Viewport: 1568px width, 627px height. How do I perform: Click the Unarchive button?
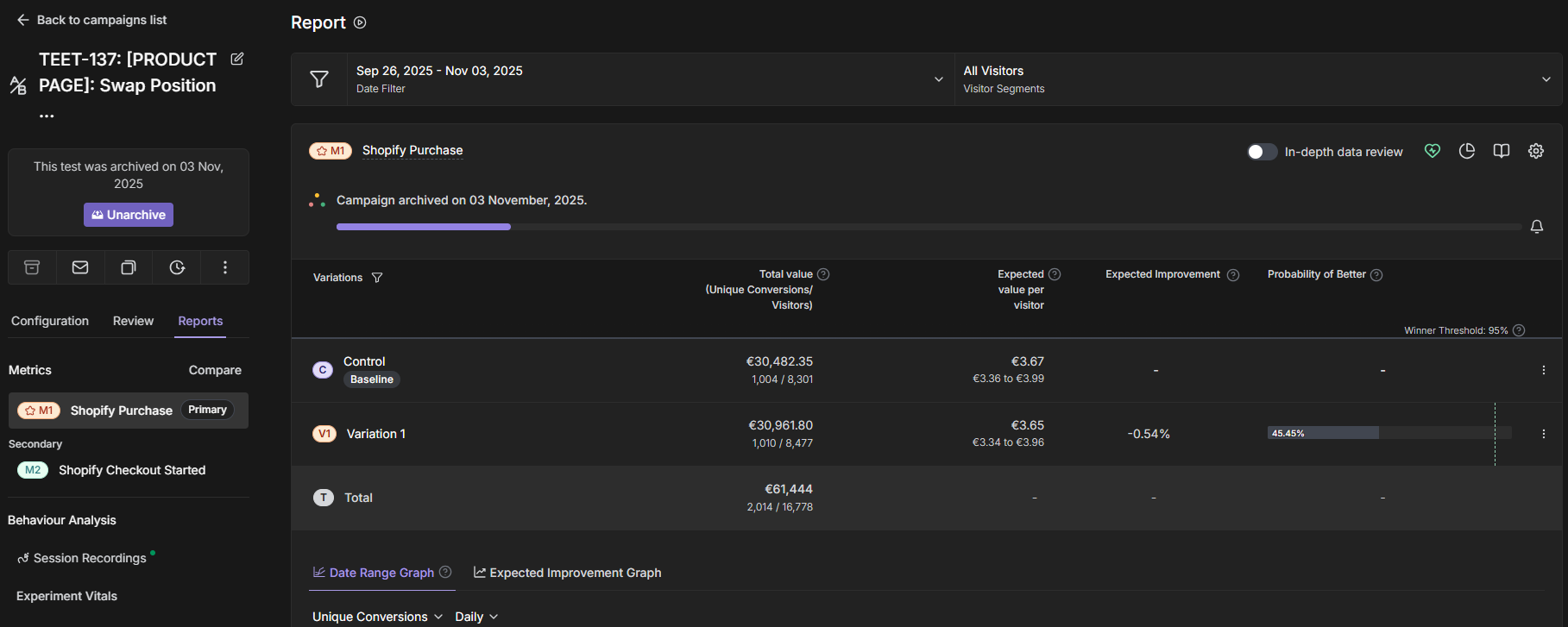click(129, 215)
